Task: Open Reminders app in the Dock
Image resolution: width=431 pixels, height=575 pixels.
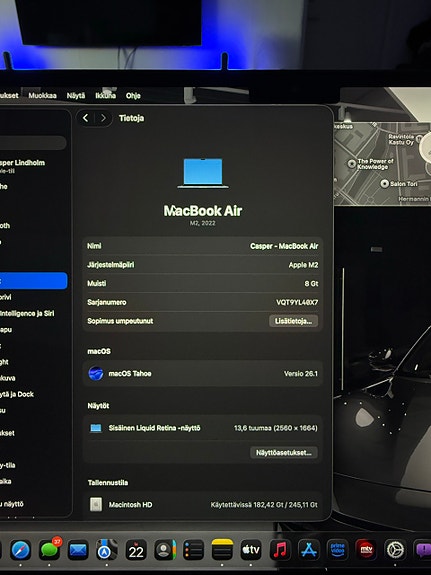Action: (x=193, y=550)
